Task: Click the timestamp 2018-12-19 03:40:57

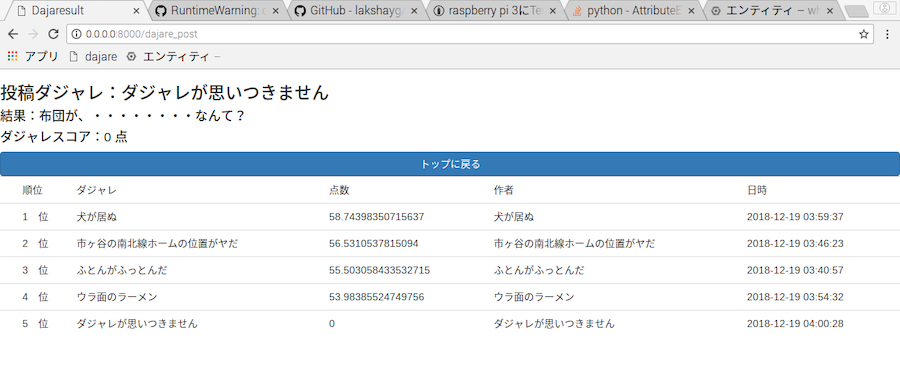Action: click(x=795, y=270)
